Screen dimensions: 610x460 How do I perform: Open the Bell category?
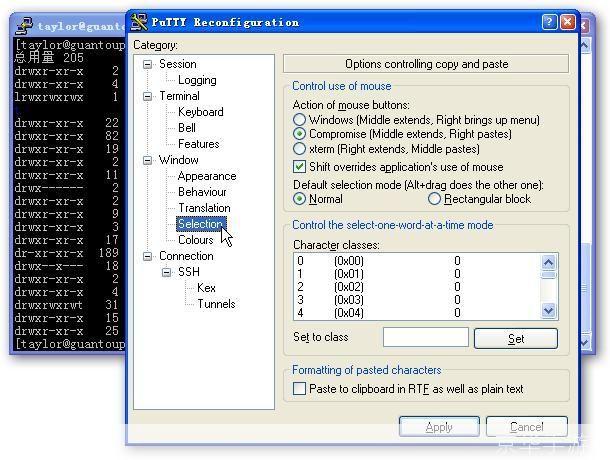click(187, 128)
